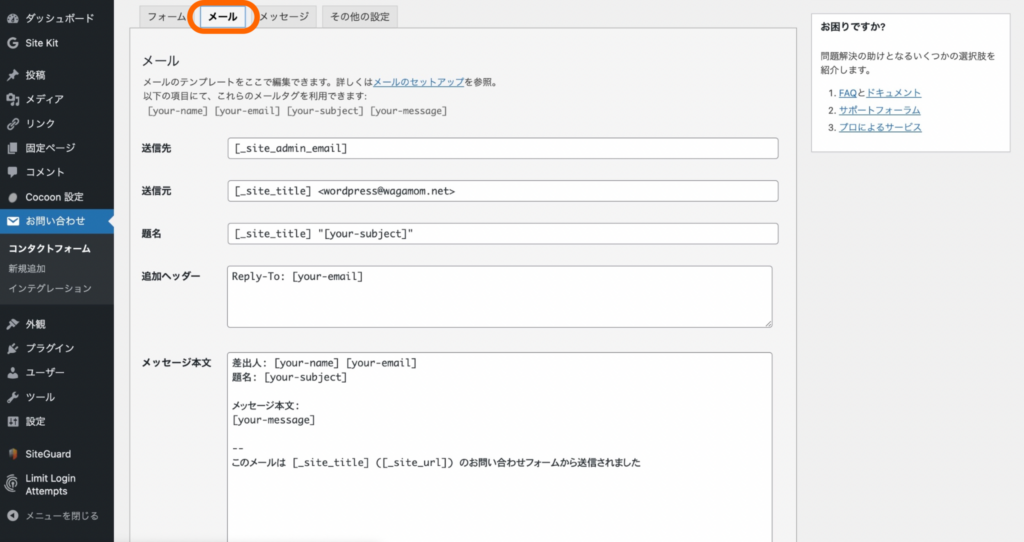Click inside the 追加ヘッダー text area
The image size is (1024, 542).
499,296
